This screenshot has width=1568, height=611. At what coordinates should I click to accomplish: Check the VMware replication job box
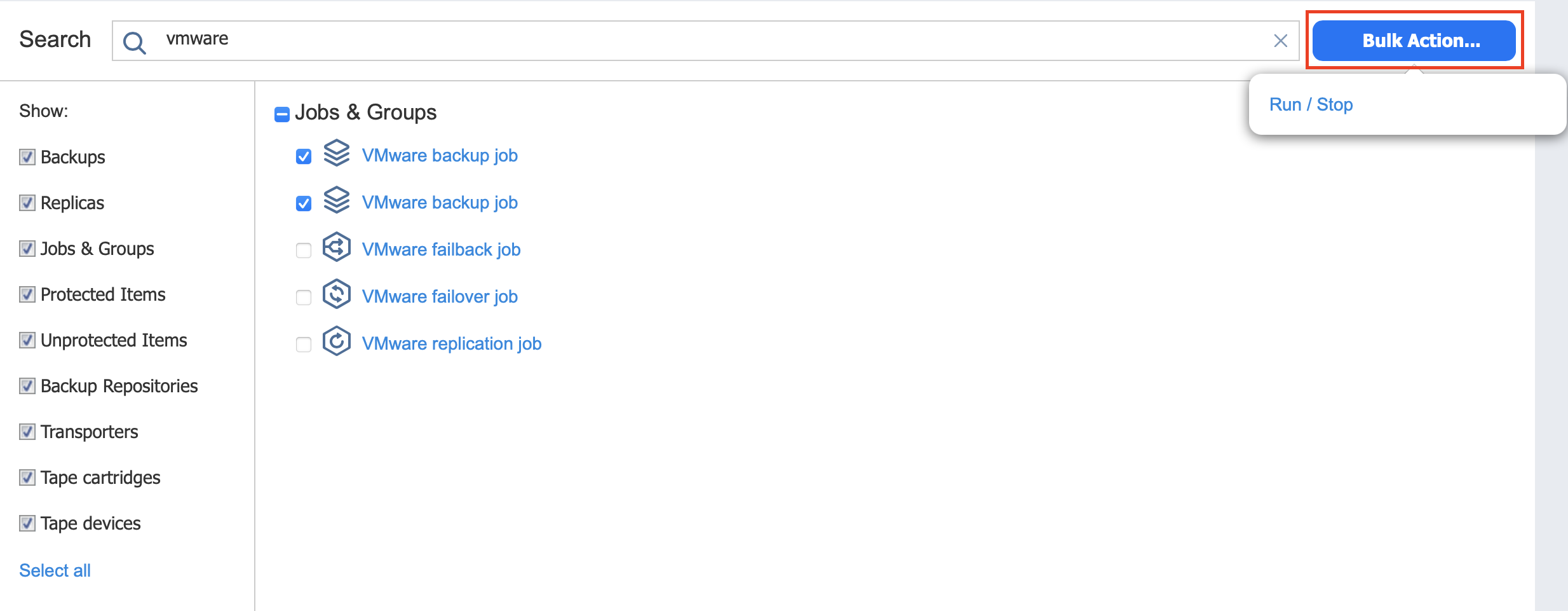[304, 345]
